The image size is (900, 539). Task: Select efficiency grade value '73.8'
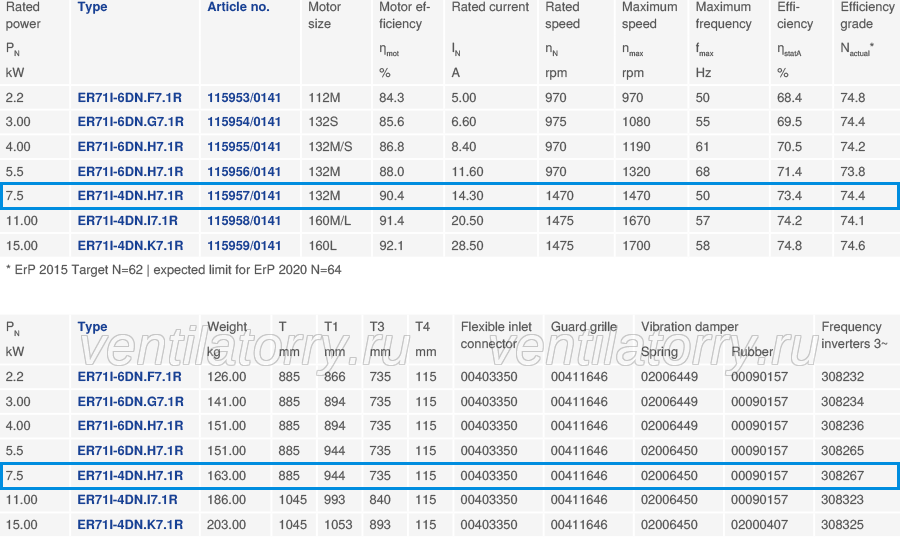point(853,172)
